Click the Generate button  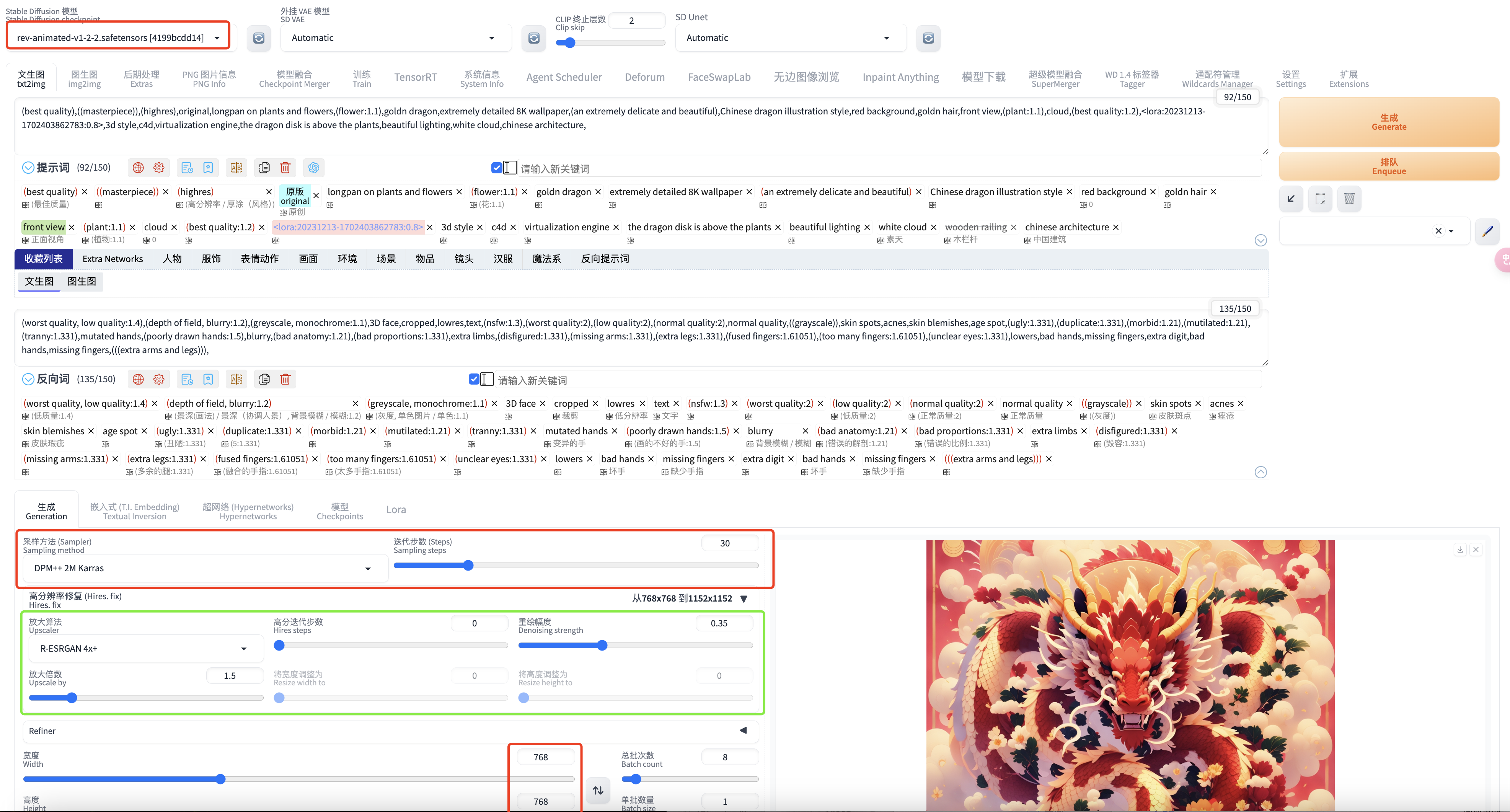pyautogui.click(x=1389, y=122)
